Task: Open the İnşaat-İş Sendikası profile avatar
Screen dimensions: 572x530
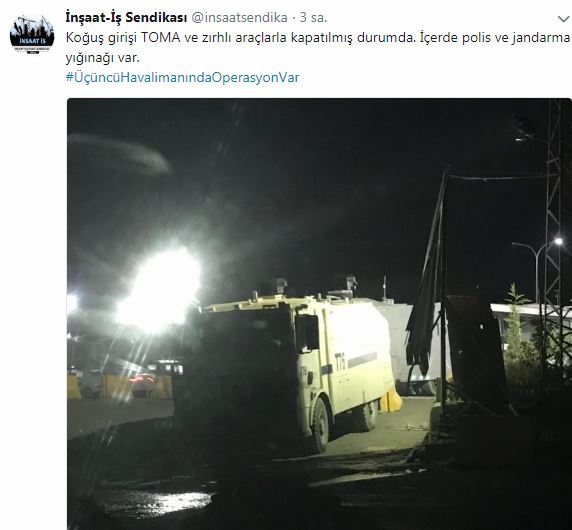Action: [32, 34]
